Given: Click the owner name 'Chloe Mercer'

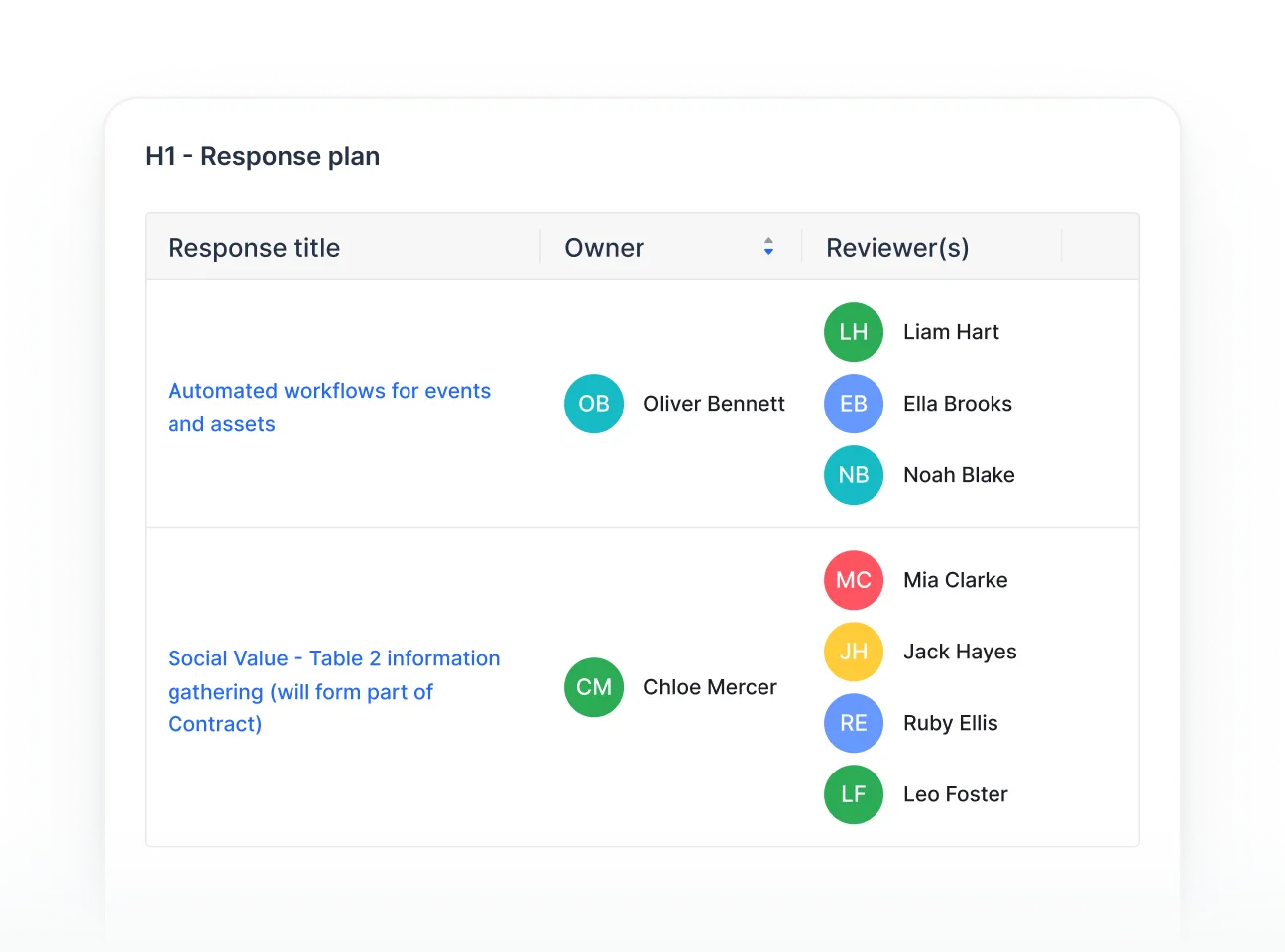Looking at the screenshot, I should (x=710, y=687).
